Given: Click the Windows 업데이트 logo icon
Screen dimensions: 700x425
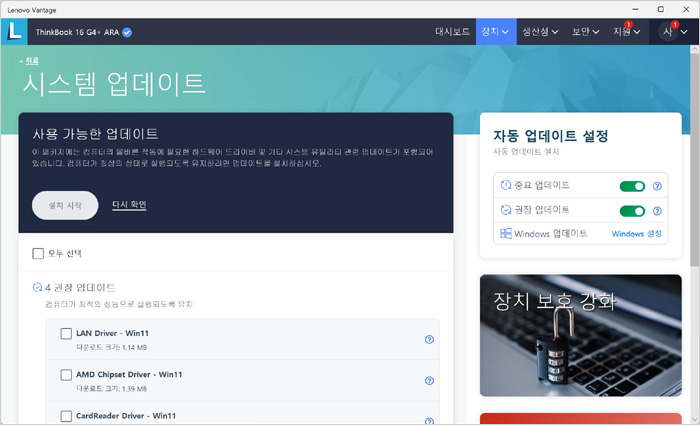Looking at the screenshot, I should pyautogui.click(x=506, y=233).
